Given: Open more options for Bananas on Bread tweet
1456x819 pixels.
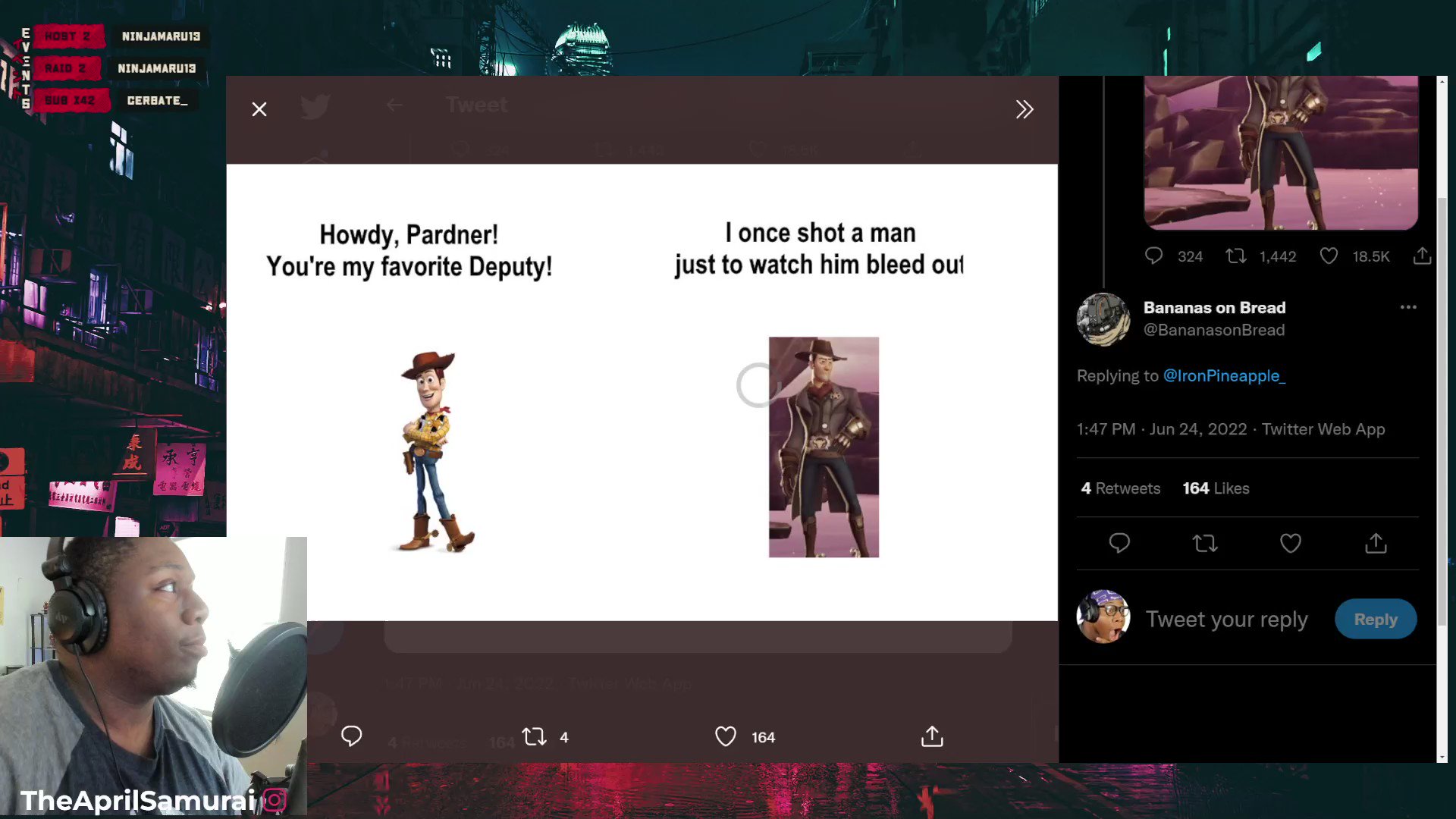Looking at the screenshot, I should tap(1408, 307).
